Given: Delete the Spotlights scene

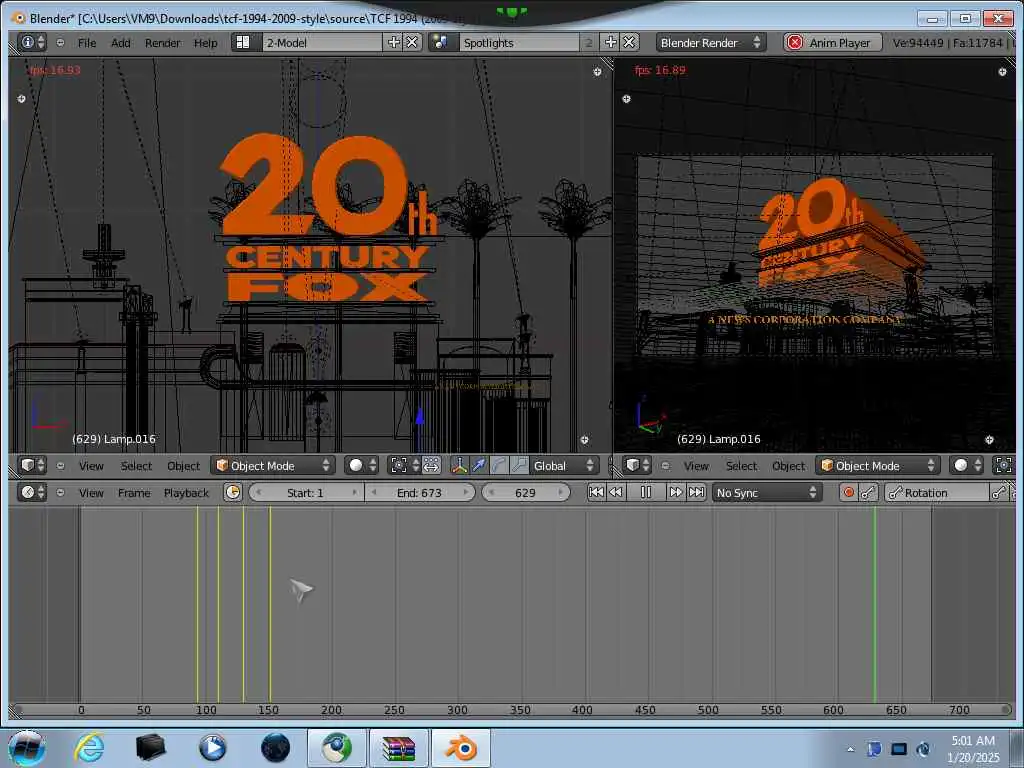Looking at the screenshot, I should pyautogui.click(x=629, y=42).
